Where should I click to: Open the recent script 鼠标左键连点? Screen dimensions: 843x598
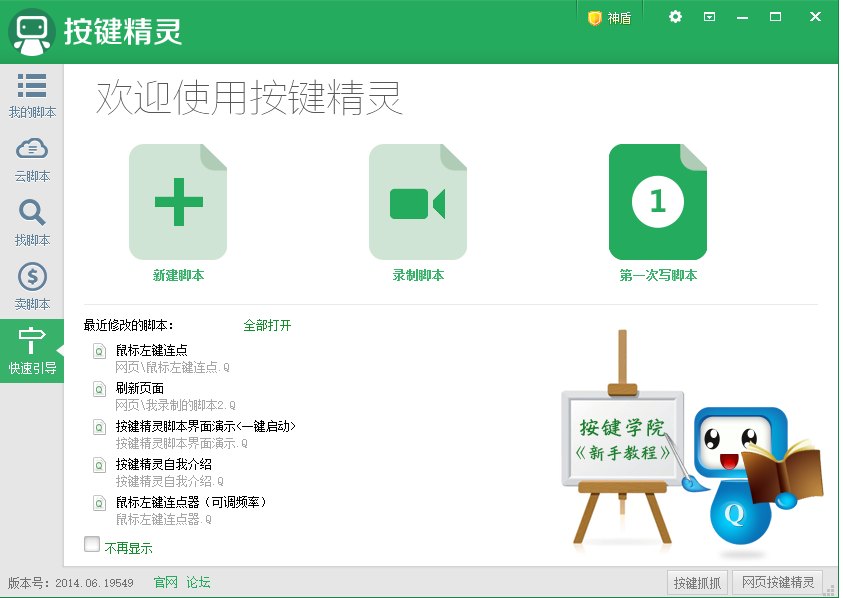click(152, 350)
